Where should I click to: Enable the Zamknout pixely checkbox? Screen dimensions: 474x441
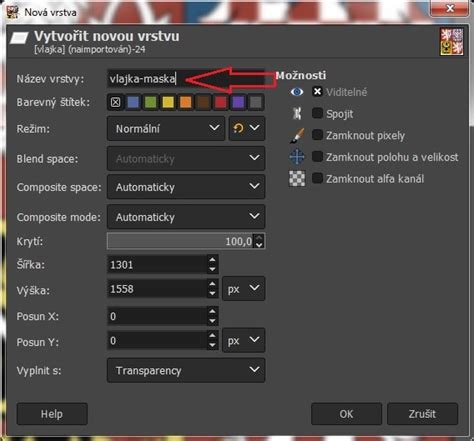(317, 135)
